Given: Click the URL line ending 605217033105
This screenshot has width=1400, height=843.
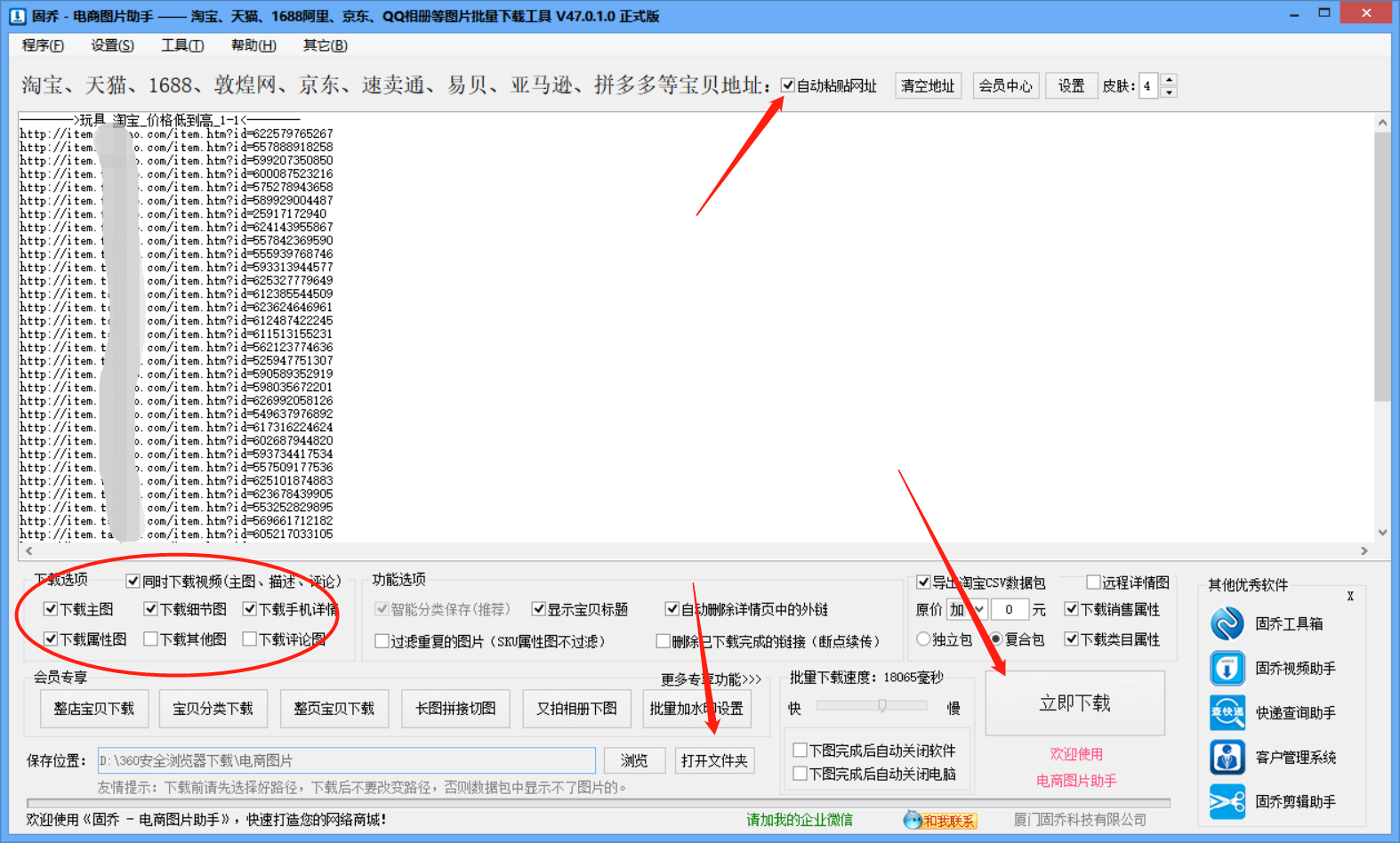Looking at the screenshot, I should point(176,534).
